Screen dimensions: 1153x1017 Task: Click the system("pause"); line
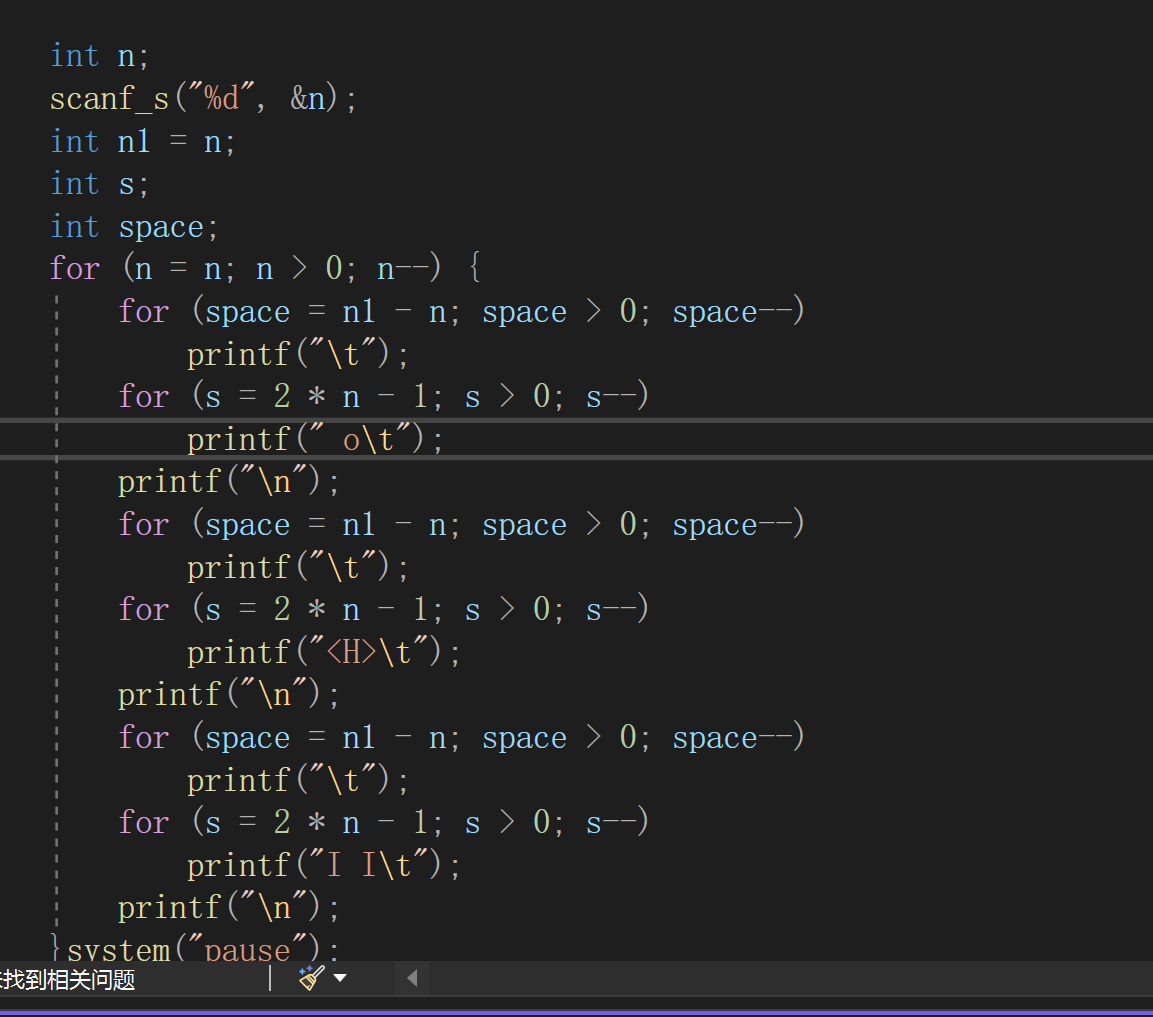point(202,949)
